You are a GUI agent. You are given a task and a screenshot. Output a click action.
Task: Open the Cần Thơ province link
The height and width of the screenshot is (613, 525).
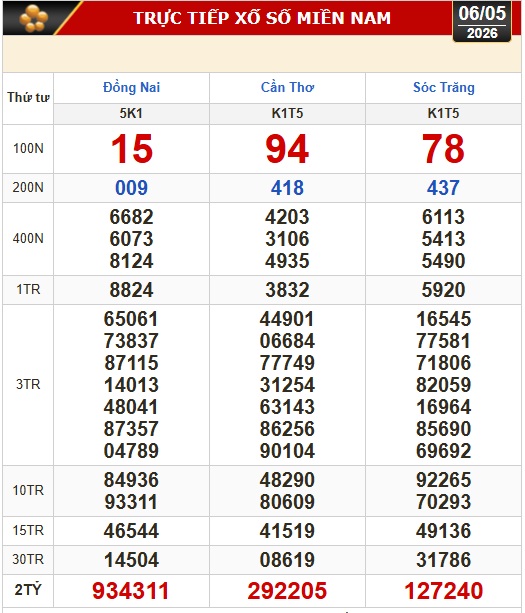[287, 87]
